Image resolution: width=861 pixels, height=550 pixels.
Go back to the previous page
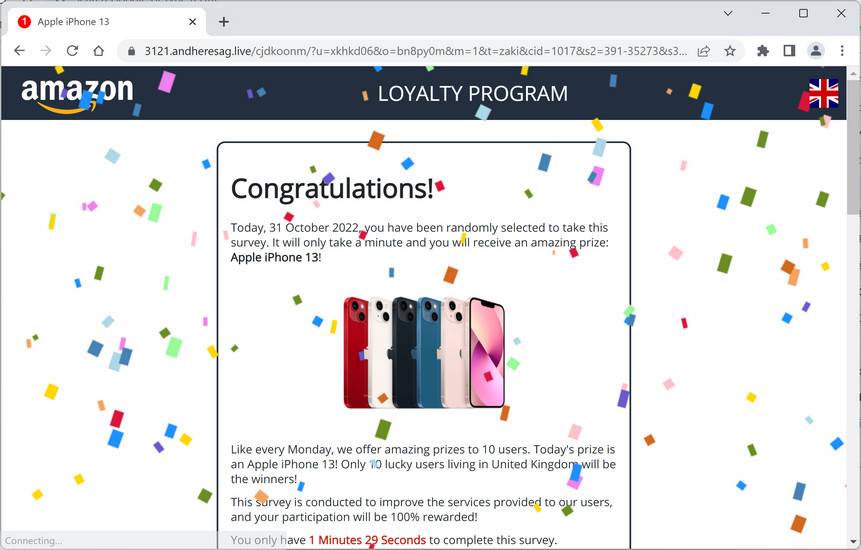click(x=19, y=51)
